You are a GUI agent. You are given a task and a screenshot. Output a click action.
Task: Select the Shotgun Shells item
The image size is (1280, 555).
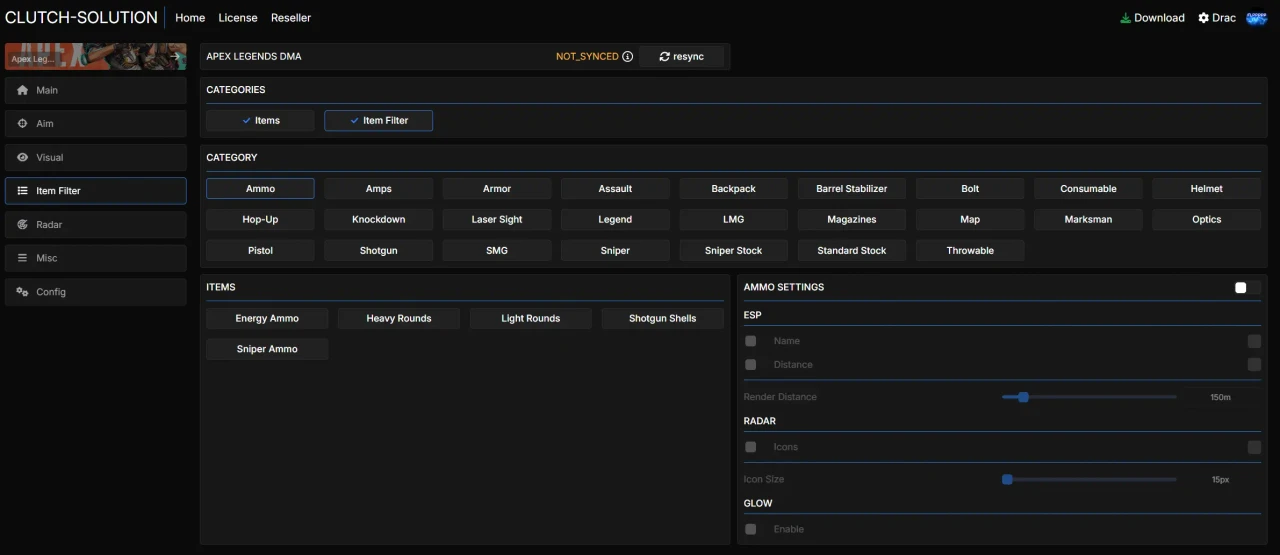point(662,319)
